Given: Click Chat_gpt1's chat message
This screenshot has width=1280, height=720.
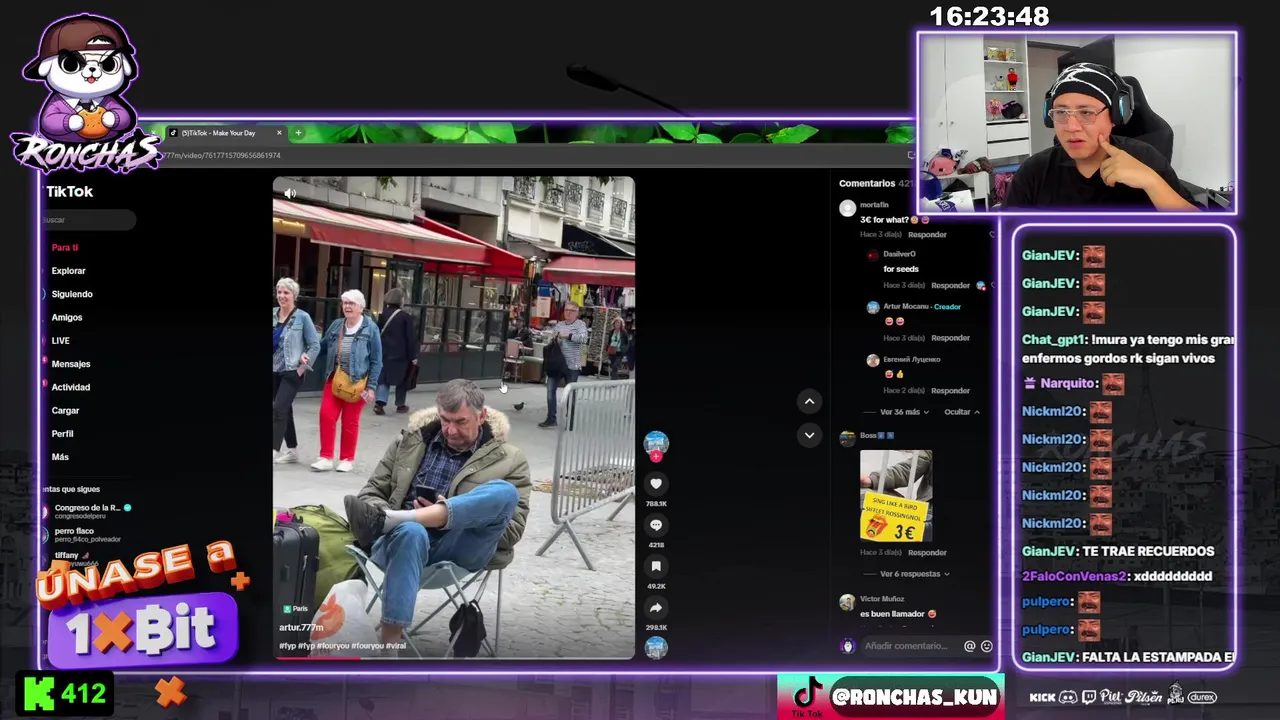Looking at the screenshot, I should [1128, 349].
